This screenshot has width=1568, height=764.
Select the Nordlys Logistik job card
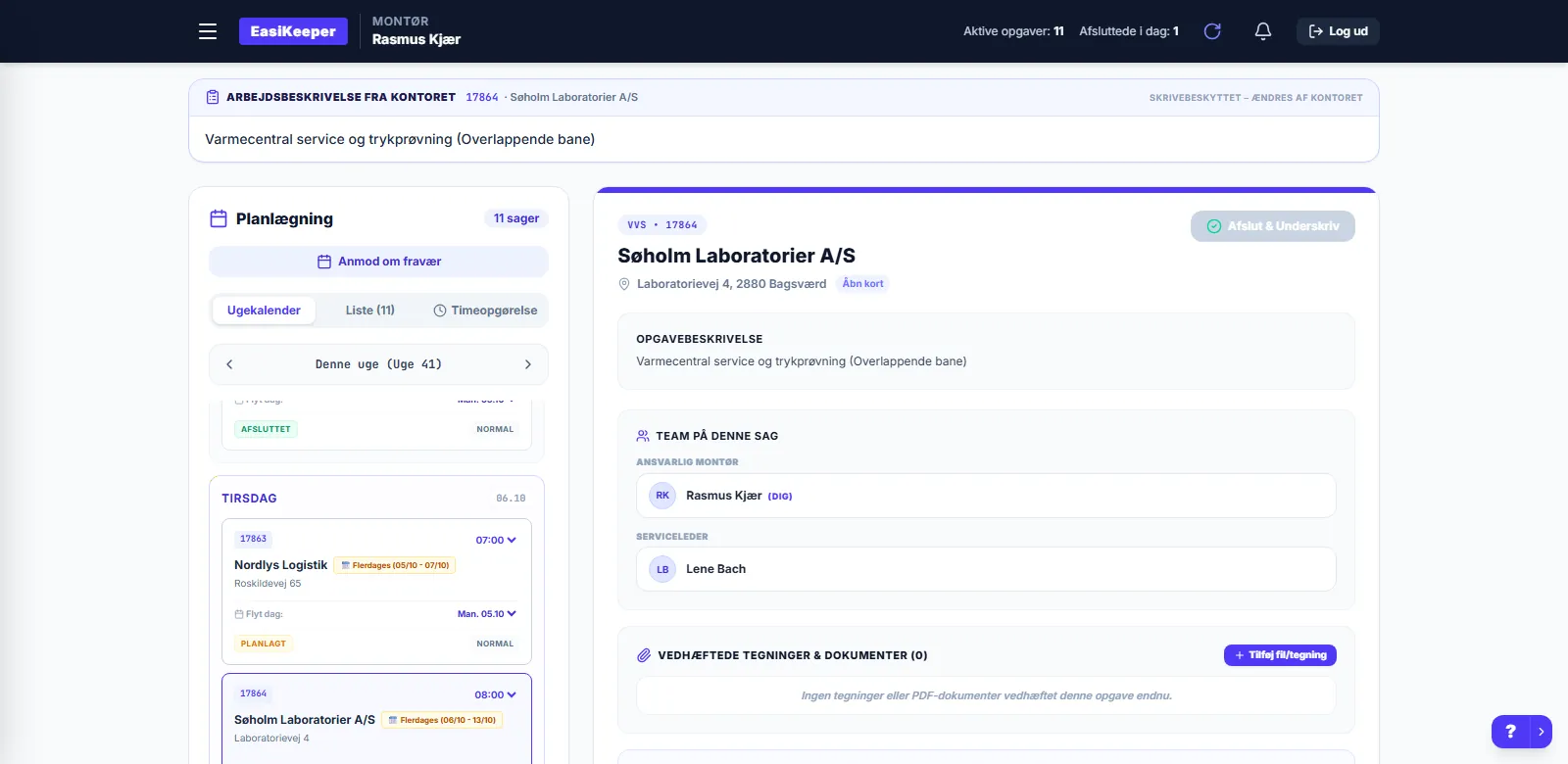[x=376, y=592]
